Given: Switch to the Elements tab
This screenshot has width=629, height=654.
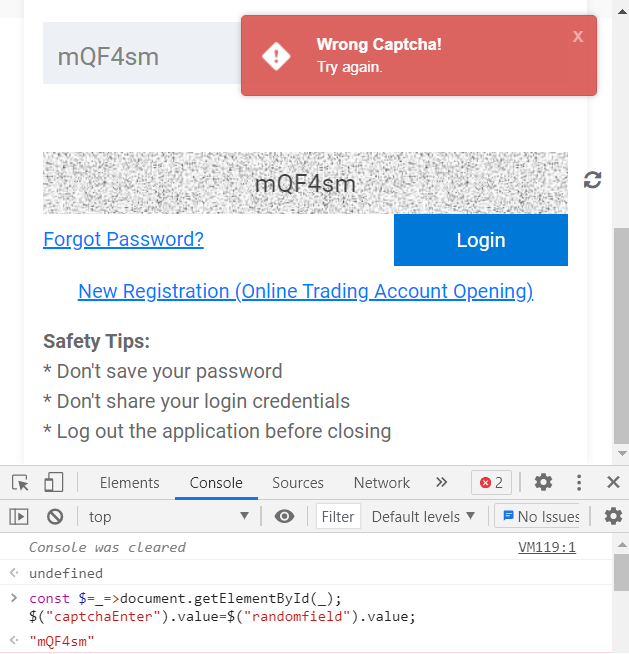Looking at the screenshot, I should point(129,483).
